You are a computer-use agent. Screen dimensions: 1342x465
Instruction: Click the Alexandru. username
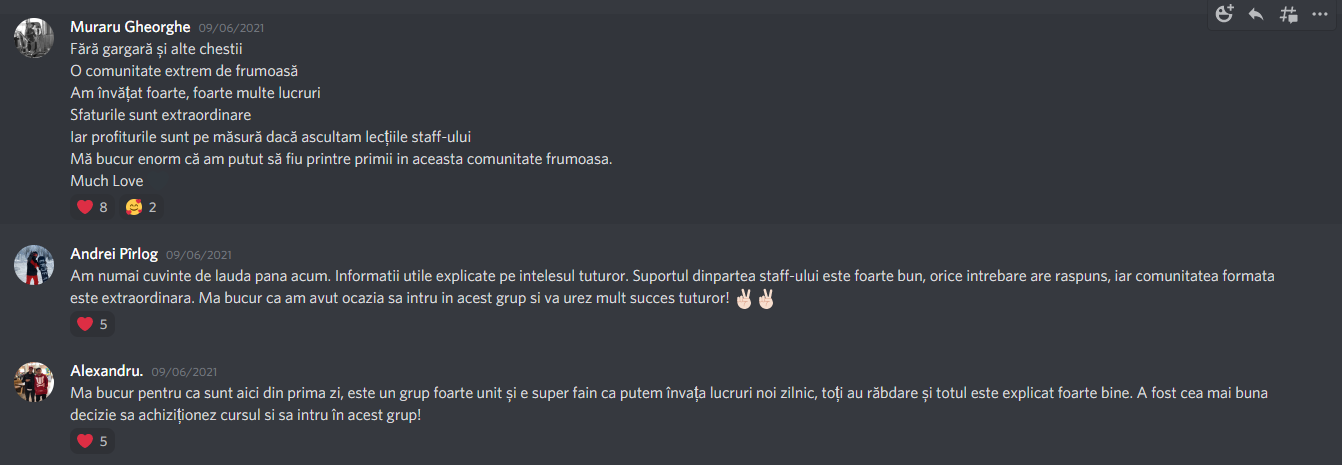click(x=107, y=371)
